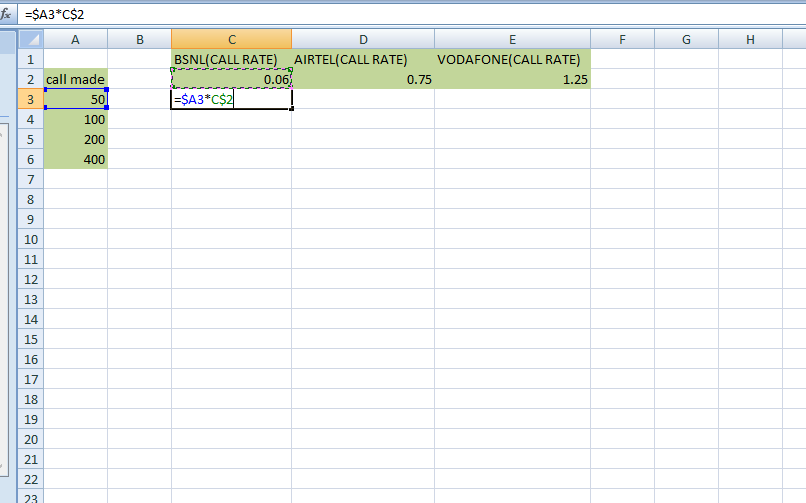Viewport: 806px width, 503px height.
Task: Select row 18 header
Action: 31,400
